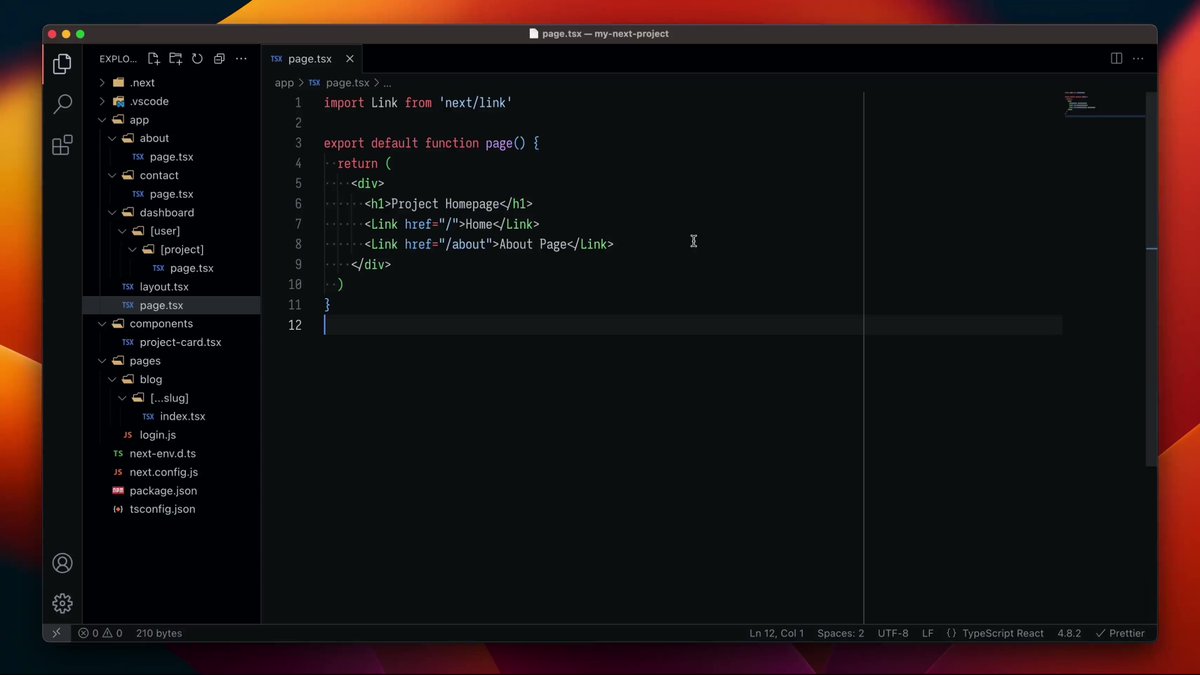This screenshot has width=1200, height=675.
Task: Select the highlighted page.tsx in app folder
Action: [171, 305]
